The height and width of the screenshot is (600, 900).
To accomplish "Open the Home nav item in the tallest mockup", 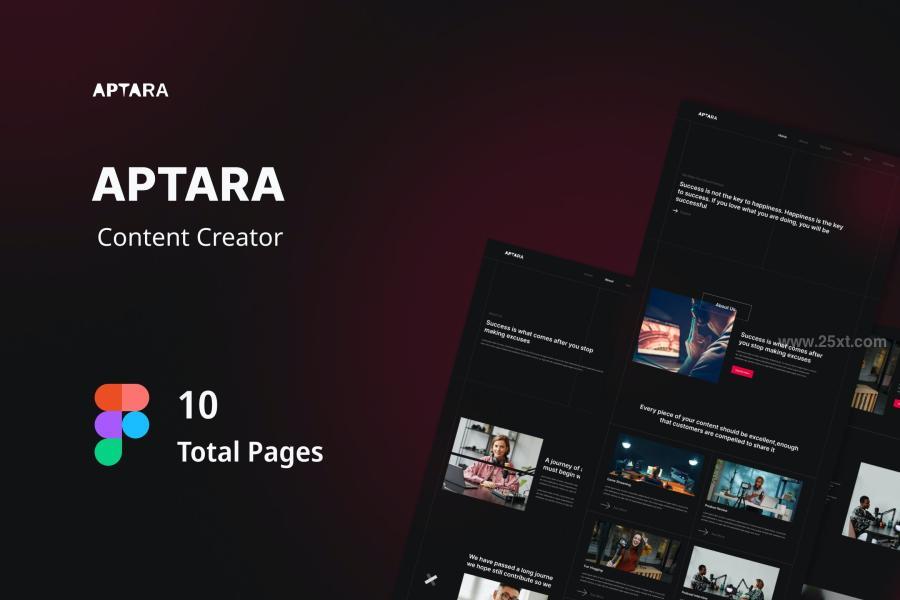I will click(x=782, y=136).
